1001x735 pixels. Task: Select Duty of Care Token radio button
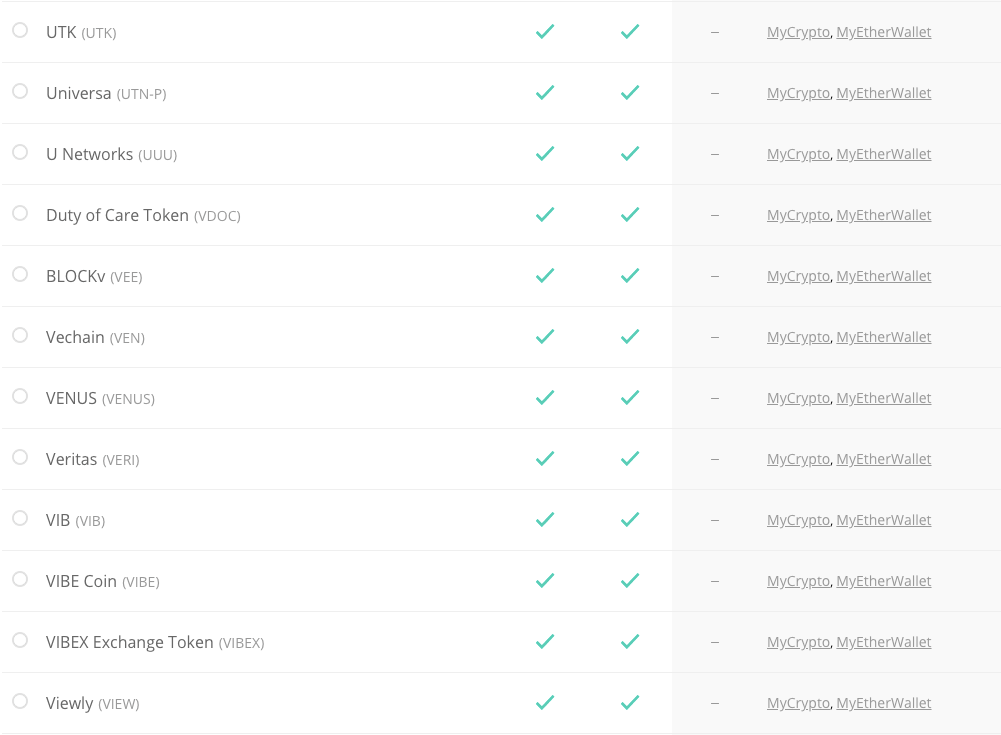click(20, 213)
